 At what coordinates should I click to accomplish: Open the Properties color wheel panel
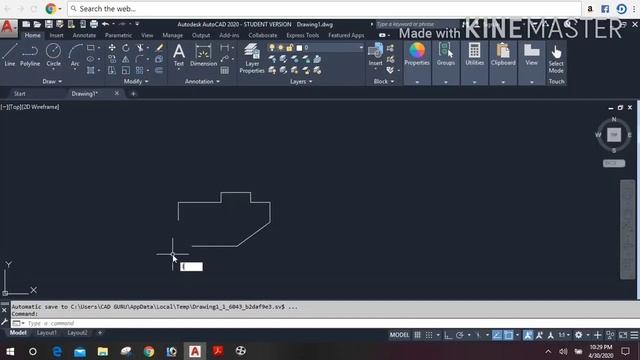pos(417,54)
